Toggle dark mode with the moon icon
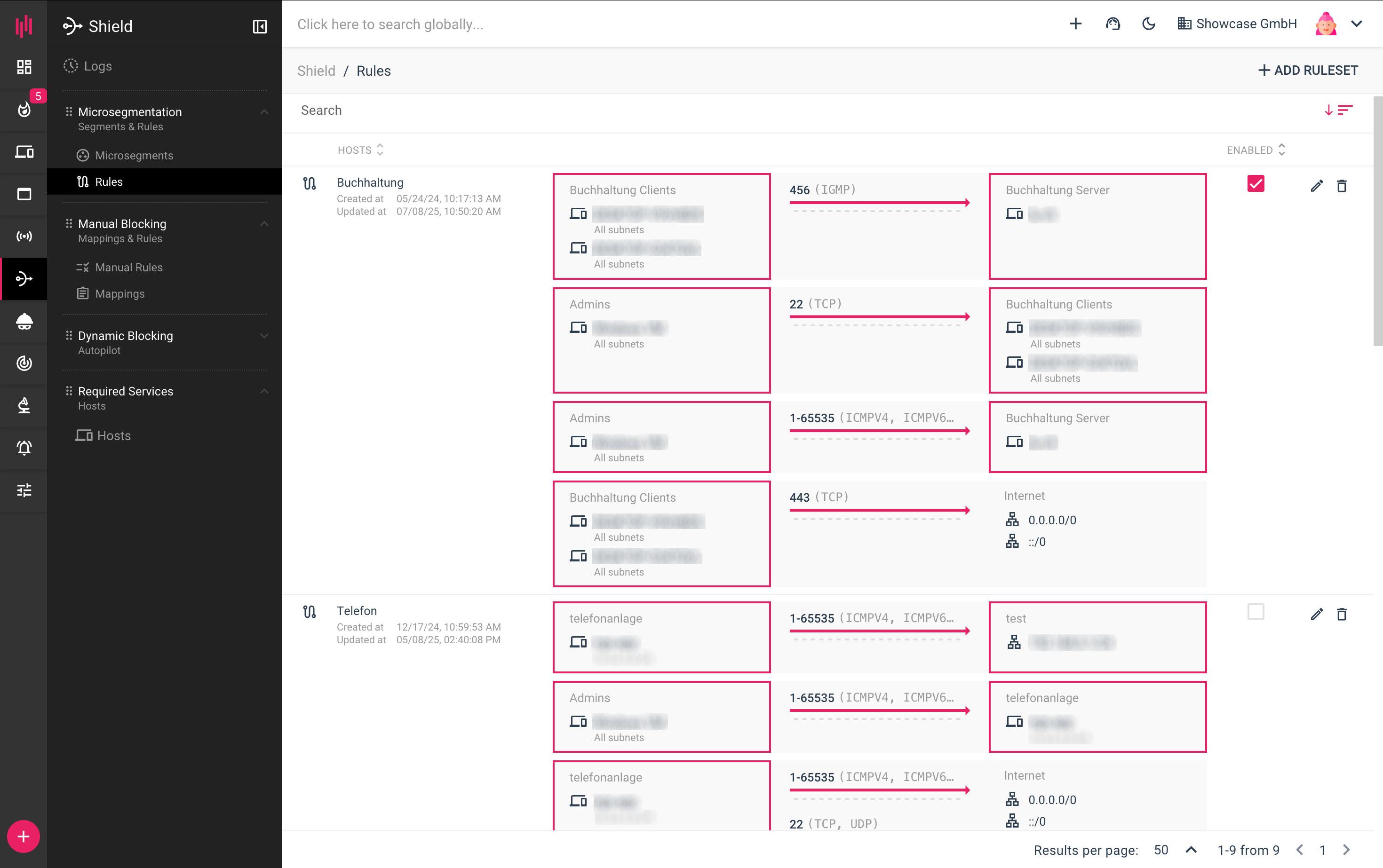This screenshot has height=868, width=1383. (x=1149, y=24)
